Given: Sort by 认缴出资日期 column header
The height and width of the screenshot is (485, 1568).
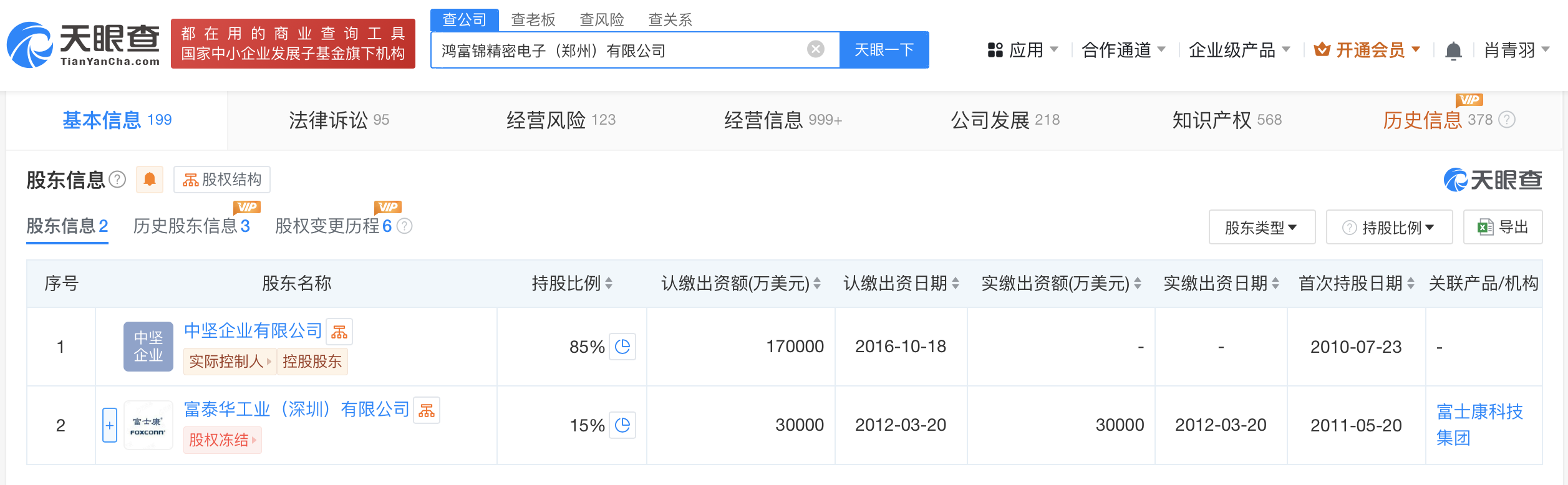Looking at the screenshot, I should click(x=955, y=284).
